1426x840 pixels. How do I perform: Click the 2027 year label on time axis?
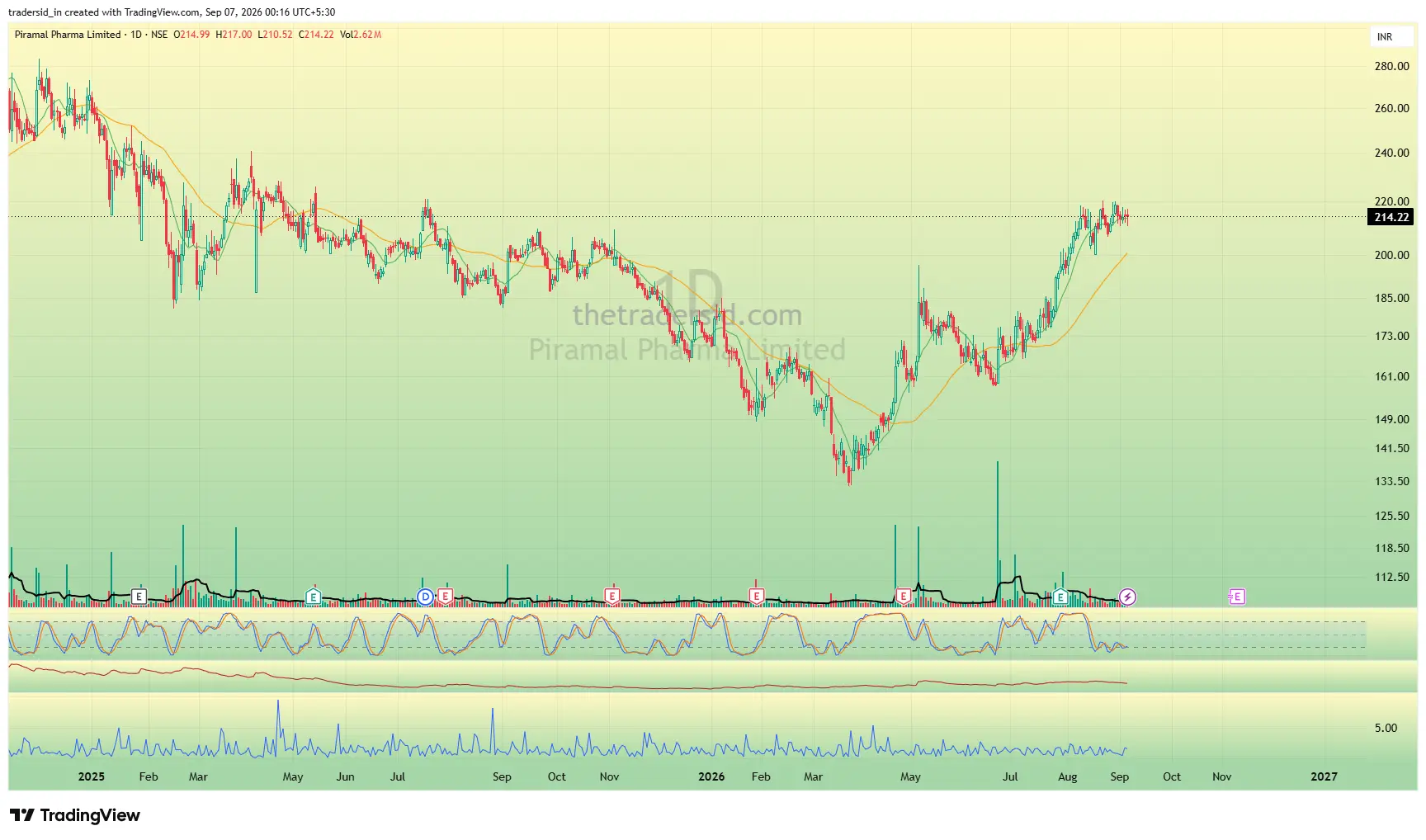click(1324, 776)
